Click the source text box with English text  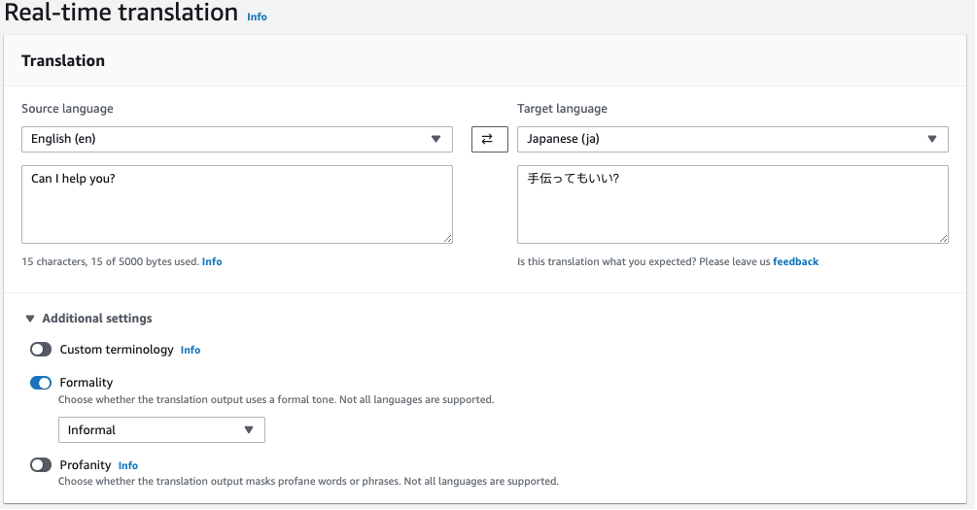tap(236, 204)
